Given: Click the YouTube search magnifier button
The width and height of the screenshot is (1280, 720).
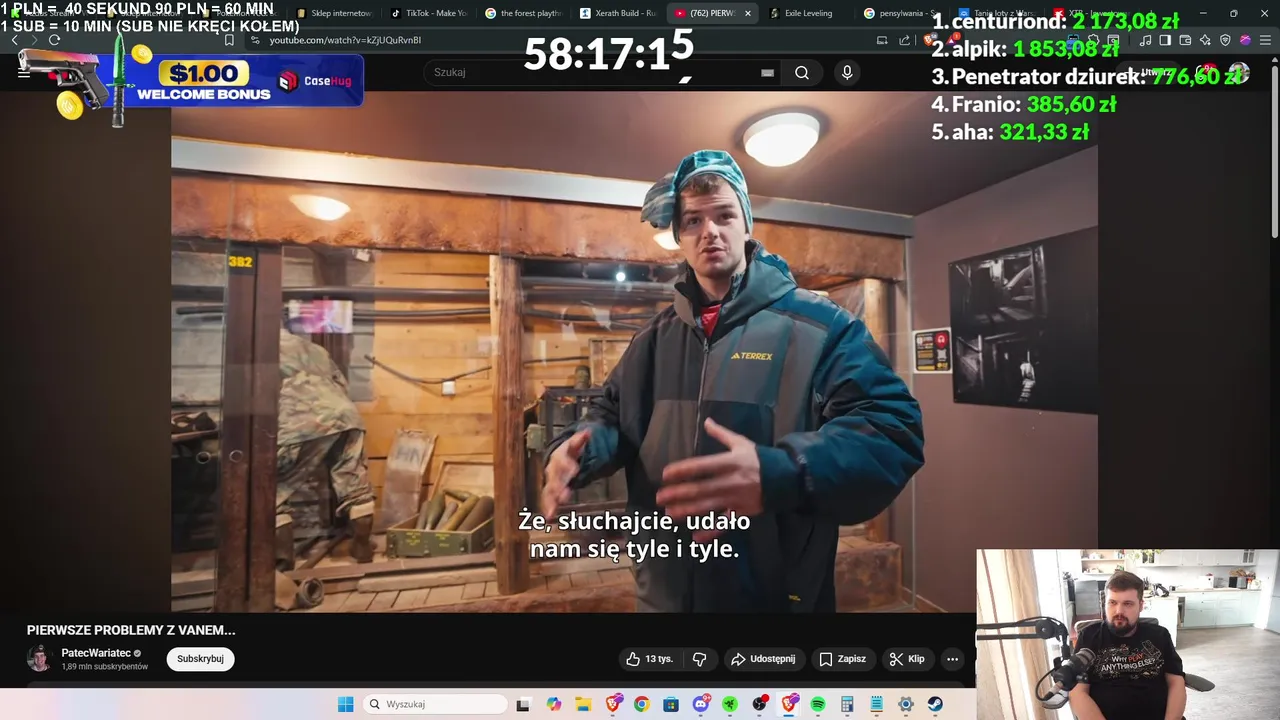Looking at the screenshot, I should coord(802,72).
